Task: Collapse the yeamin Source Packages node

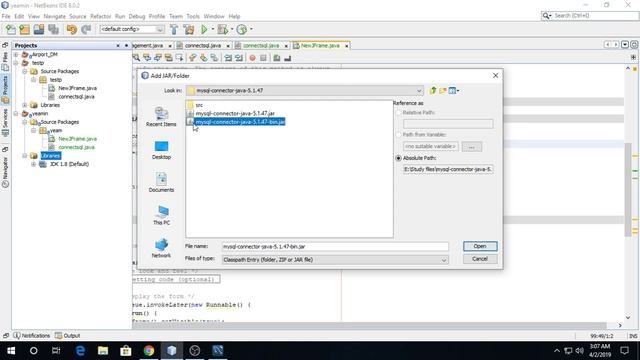Action: pos(25,122)
